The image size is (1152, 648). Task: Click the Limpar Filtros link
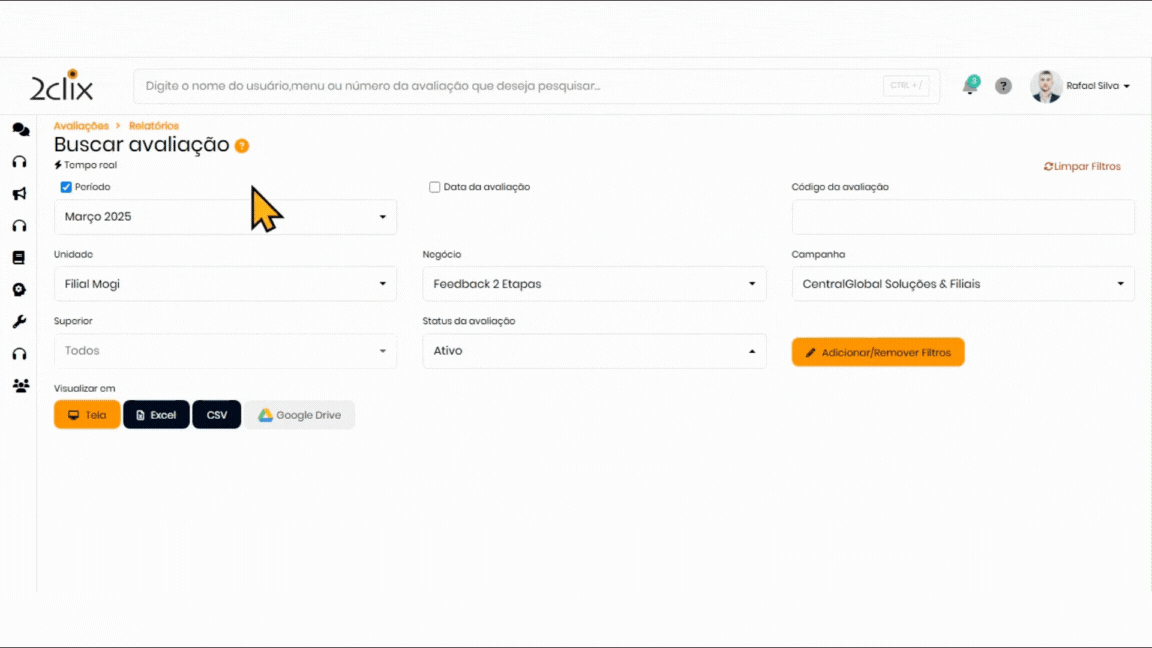tap(1082, 167)
